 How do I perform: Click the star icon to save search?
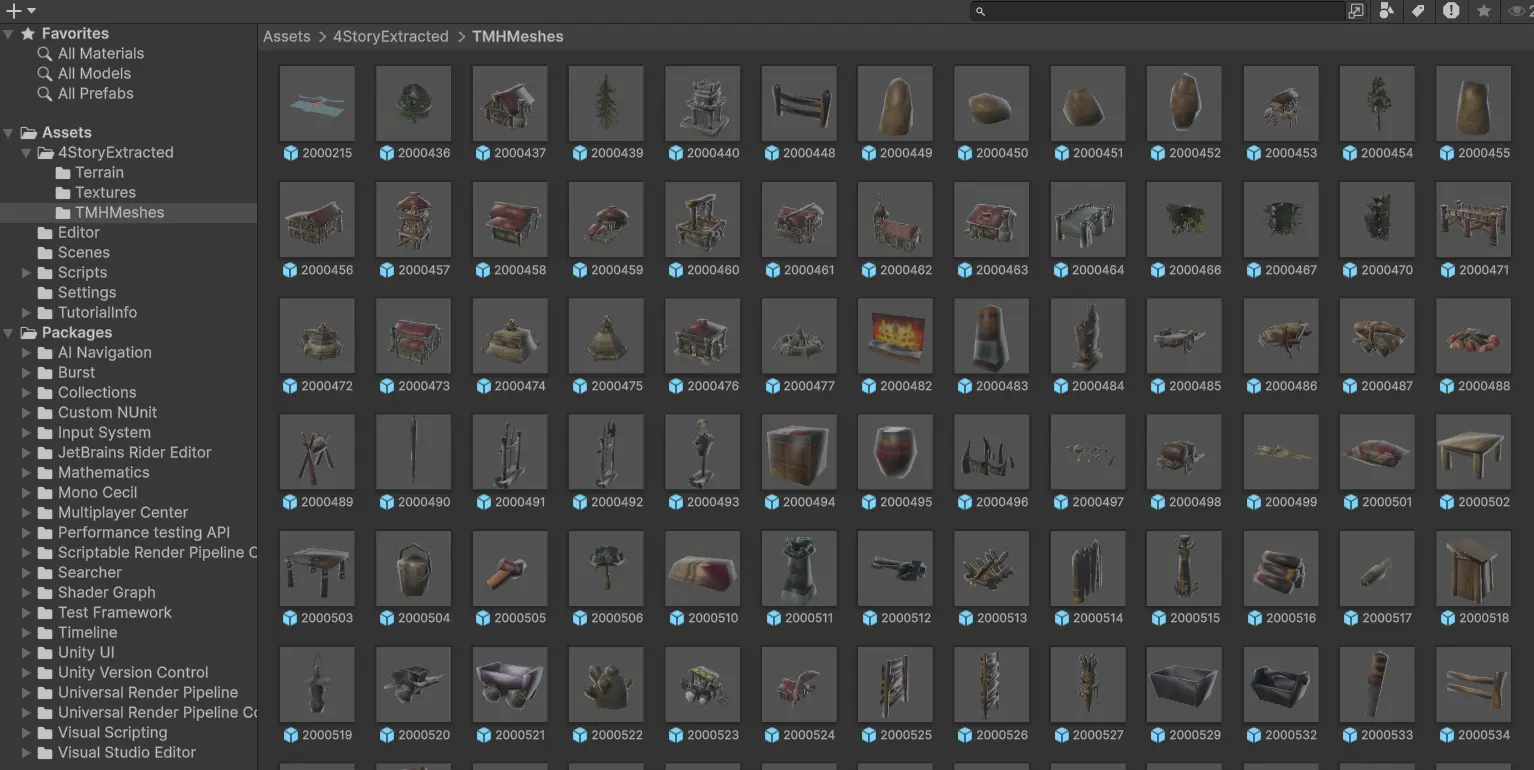point(1484,11)
